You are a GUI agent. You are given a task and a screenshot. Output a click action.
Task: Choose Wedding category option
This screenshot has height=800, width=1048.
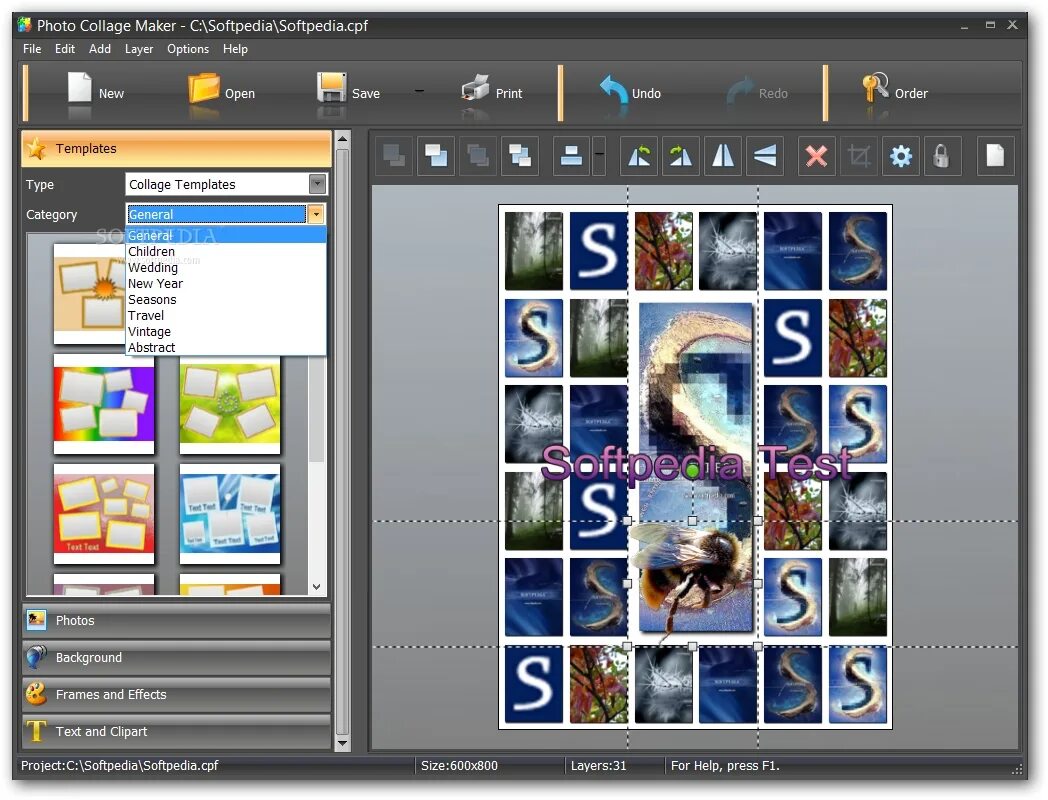click(x=226, y=267)
